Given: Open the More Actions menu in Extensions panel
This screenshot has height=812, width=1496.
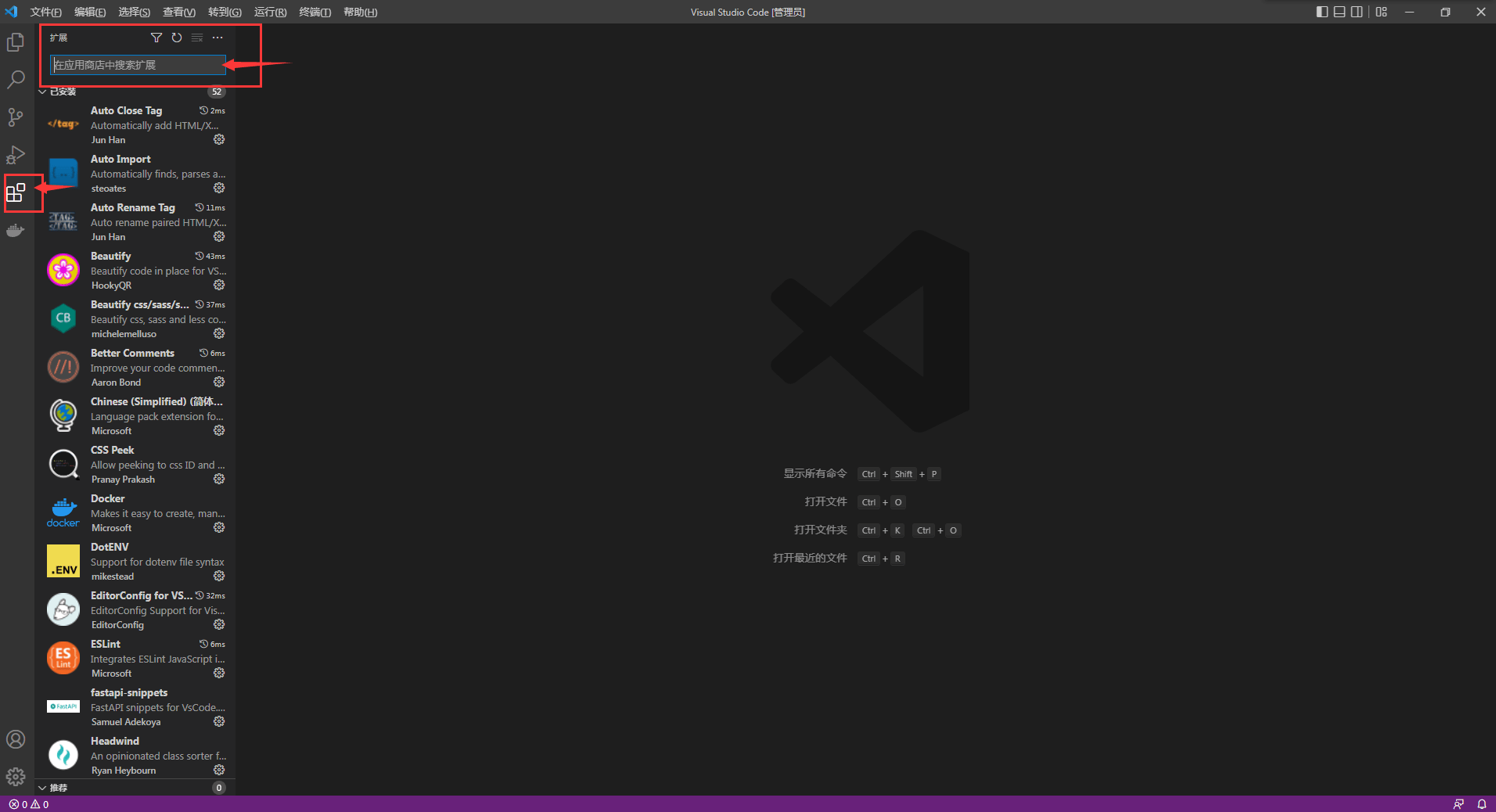Looking at the screenshot, I should 217,37.
